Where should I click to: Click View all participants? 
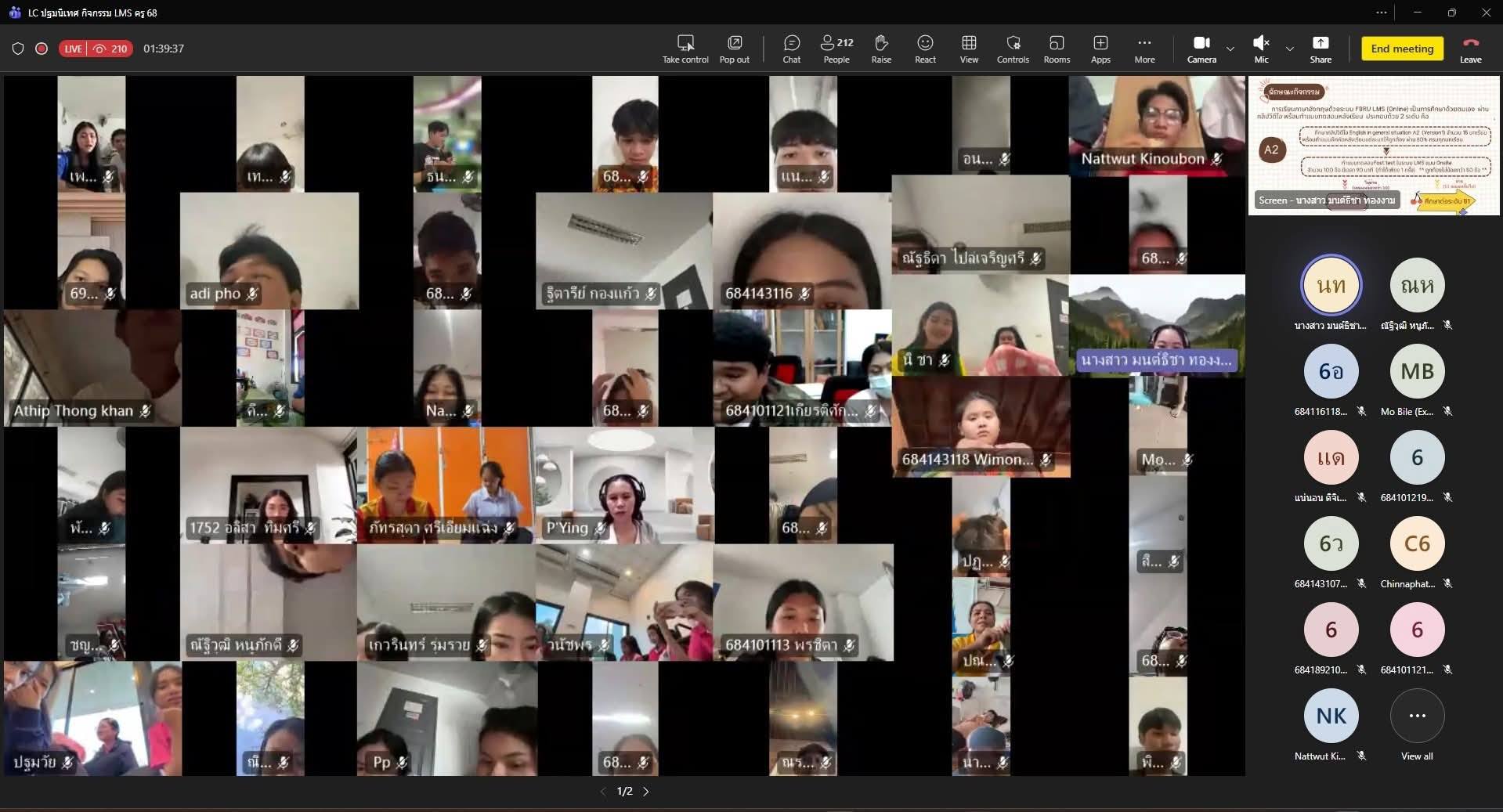1417,724
